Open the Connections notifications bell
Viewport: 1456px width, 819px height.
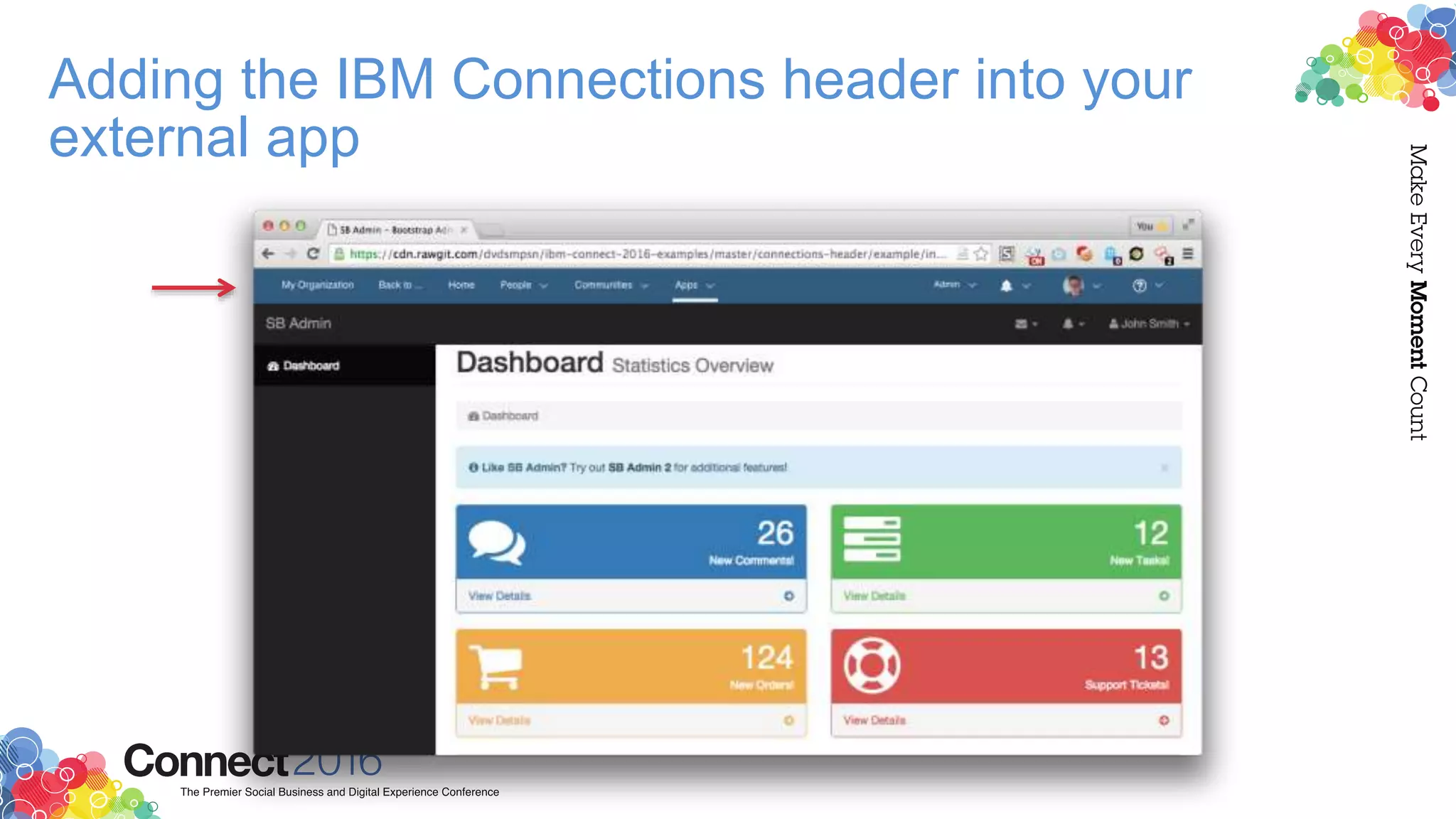pyautogui.click(x=1006, y=286)
